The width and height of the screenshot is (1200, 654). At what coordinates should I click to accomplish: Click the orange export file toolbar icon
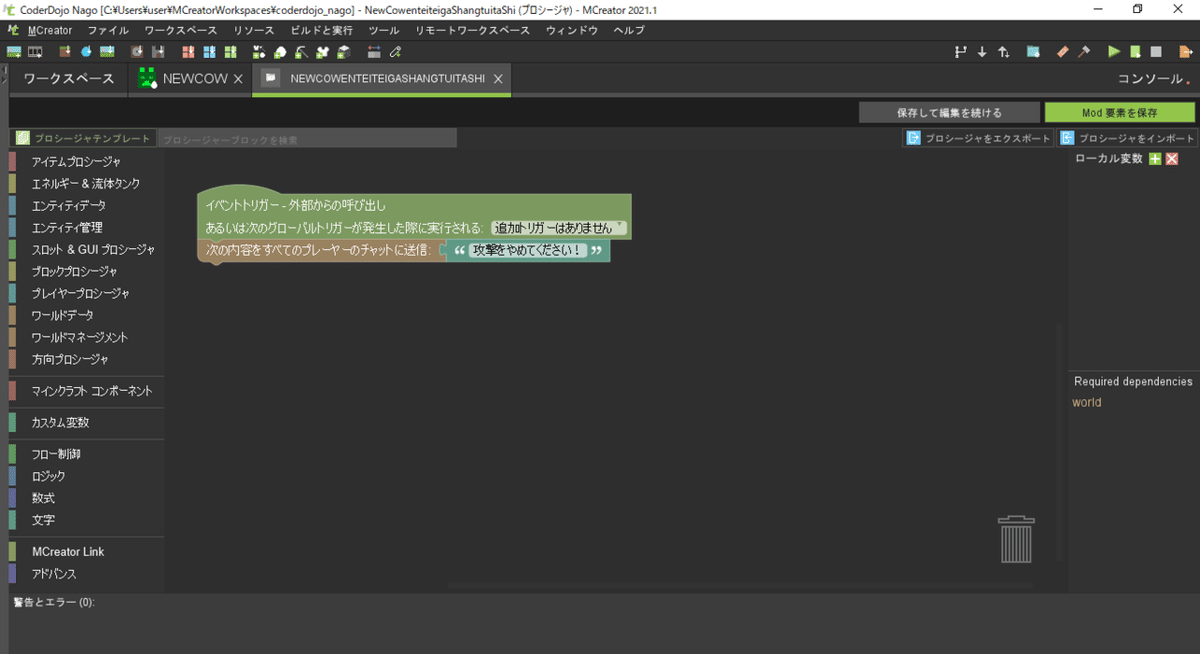pyautogui.click(x=1186, y=51)
